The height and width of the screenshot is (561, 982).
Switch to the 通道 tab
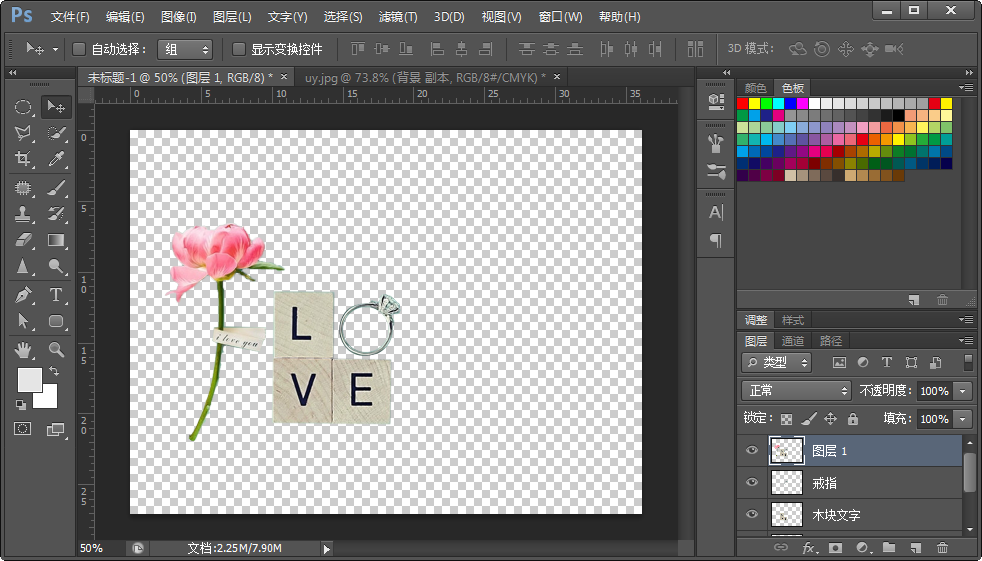tap(793, 341)
